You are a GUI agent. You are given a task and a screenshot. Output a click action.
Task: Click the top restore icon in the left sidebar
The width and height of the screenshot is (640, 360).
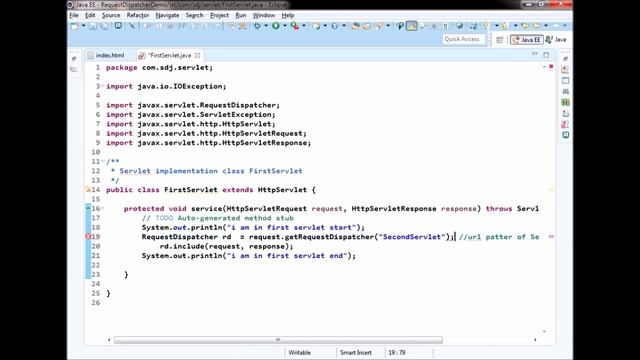(x=74, y=59)
